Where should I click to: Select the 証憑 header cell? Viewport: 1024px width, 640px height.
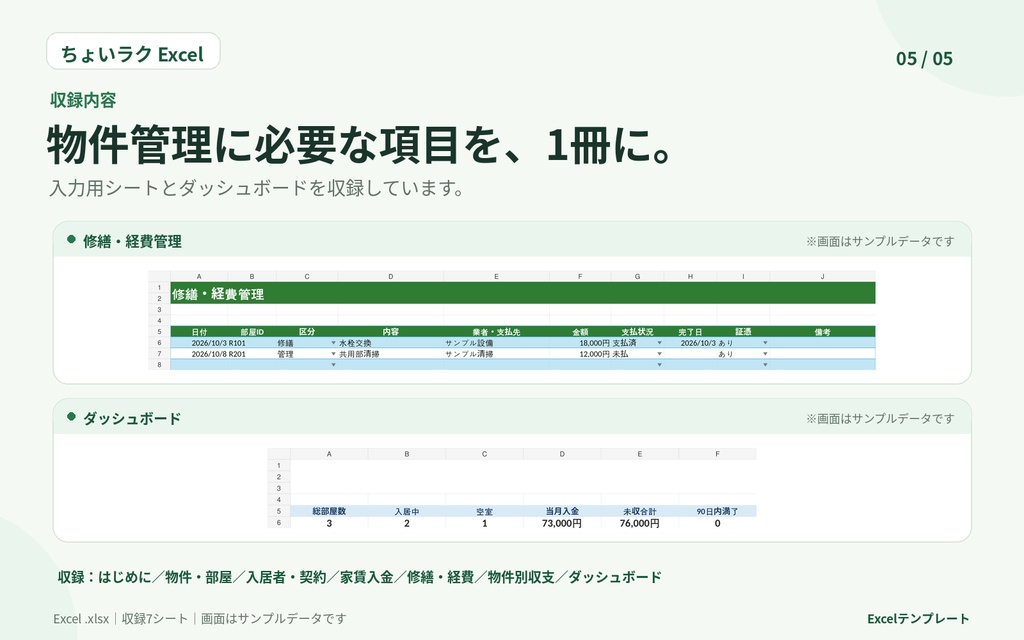[743, 332]
